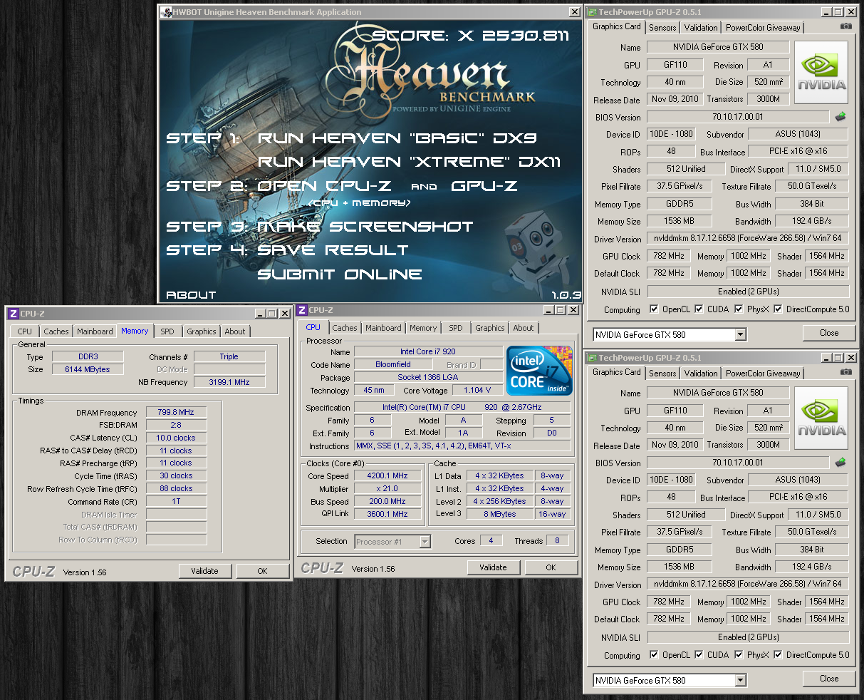Click Command Rate value 1T
Screen dimensions: 864x700
pos(176,501)
